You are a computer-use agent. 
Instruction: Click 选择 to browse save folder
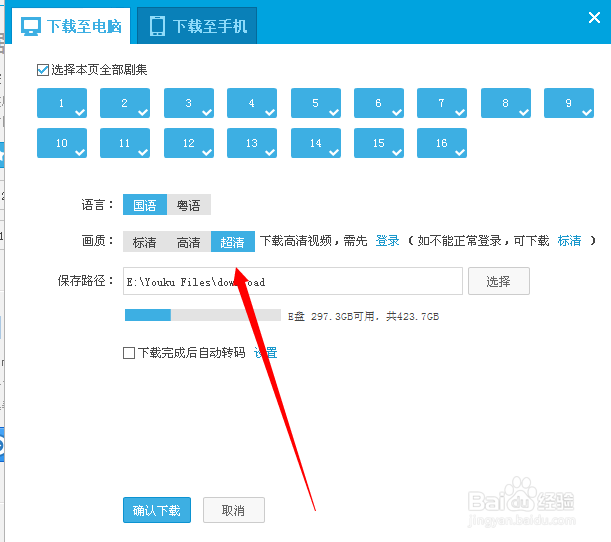coord(499,281)
